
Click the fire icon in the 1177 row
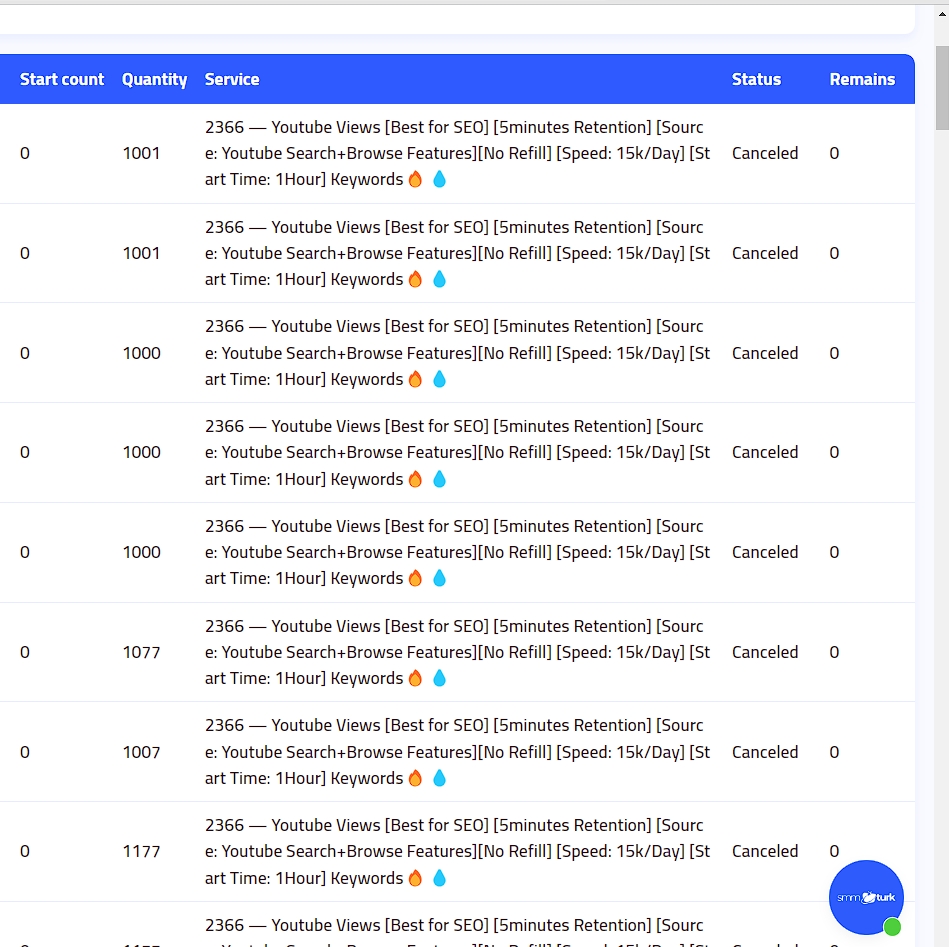(x=415, y=878)
